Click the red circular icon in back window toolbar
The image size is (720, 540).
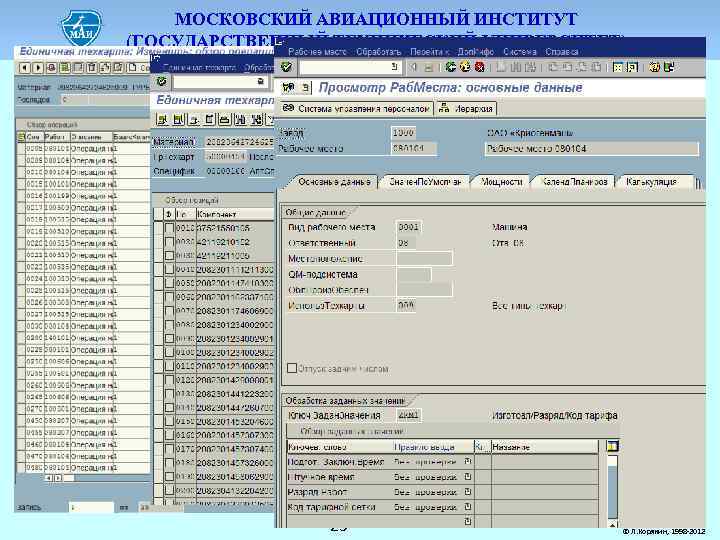click(x=52, y=68)
